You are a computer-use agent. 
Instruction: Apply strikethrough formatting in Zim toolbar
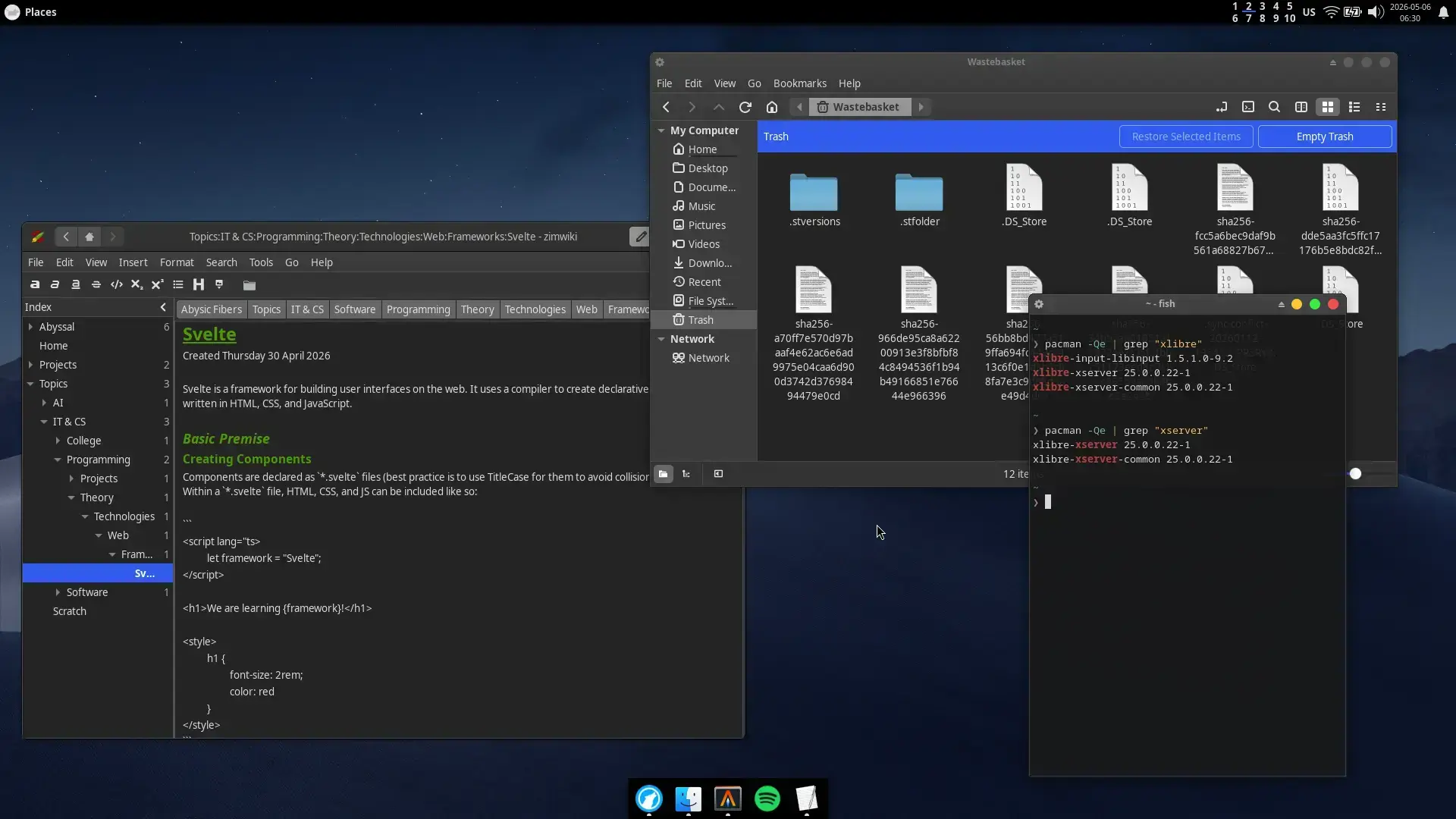[96, 284]
